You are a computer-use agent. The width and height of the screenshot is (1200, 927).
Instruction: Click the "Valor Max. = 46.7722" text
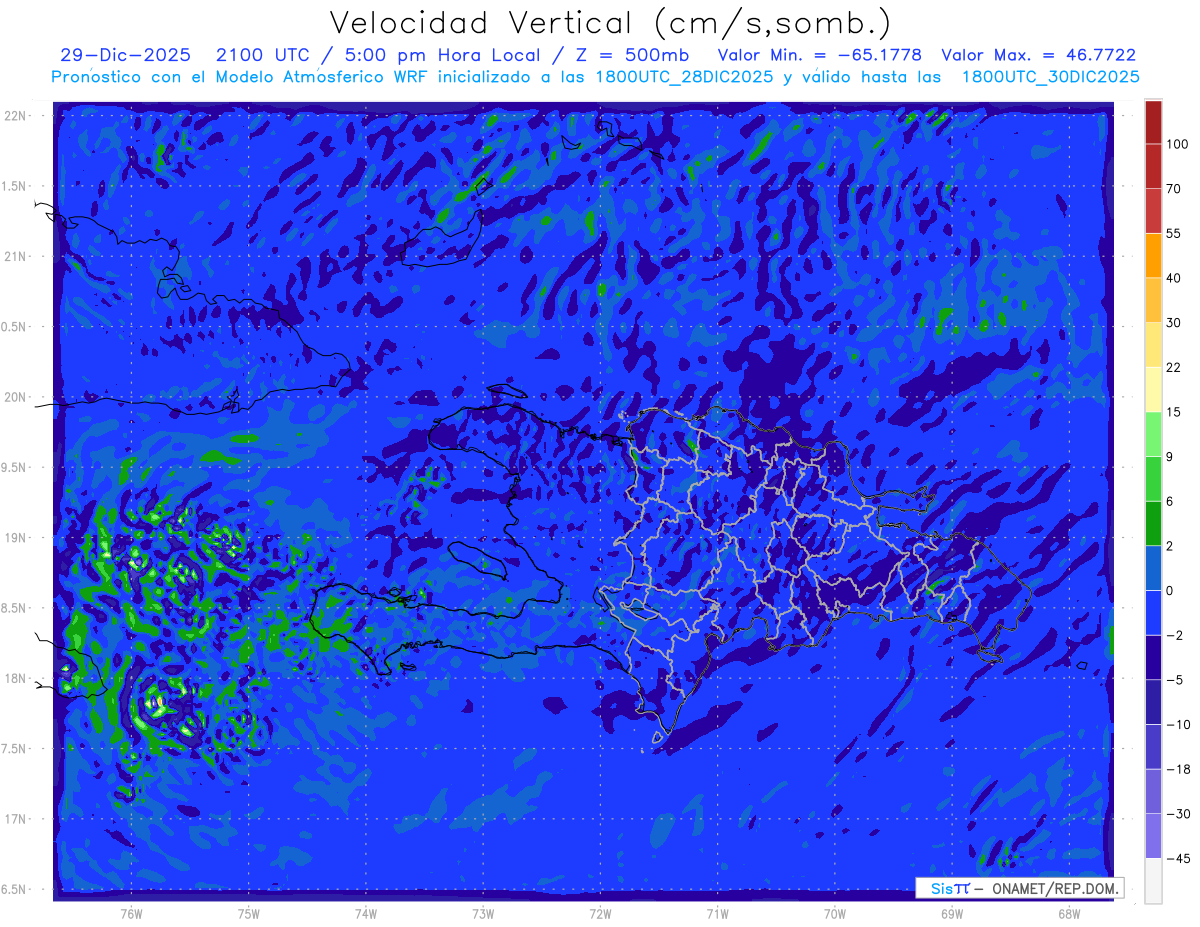coord(1038,56)
